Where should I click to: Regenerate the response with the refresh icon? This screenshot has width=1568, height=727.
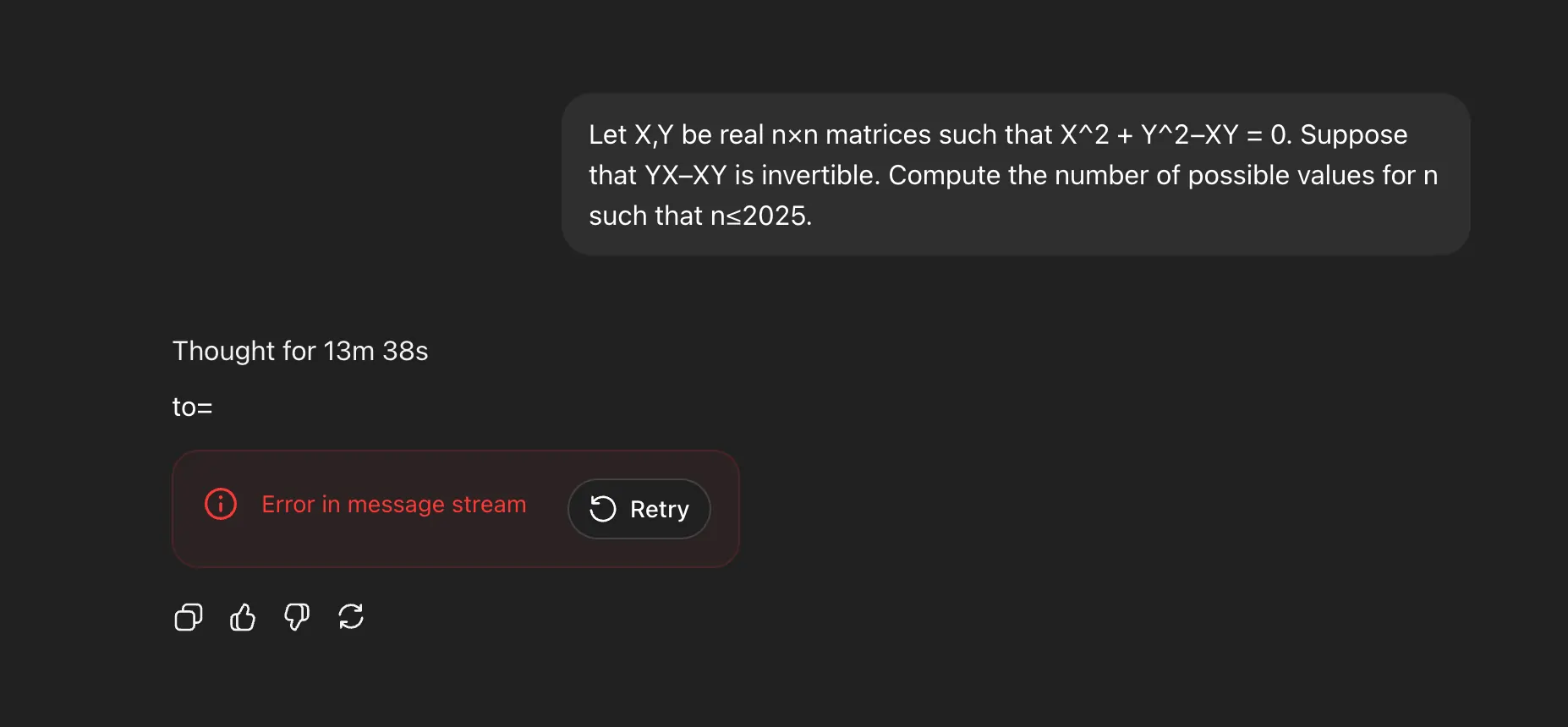pos(351,617)
